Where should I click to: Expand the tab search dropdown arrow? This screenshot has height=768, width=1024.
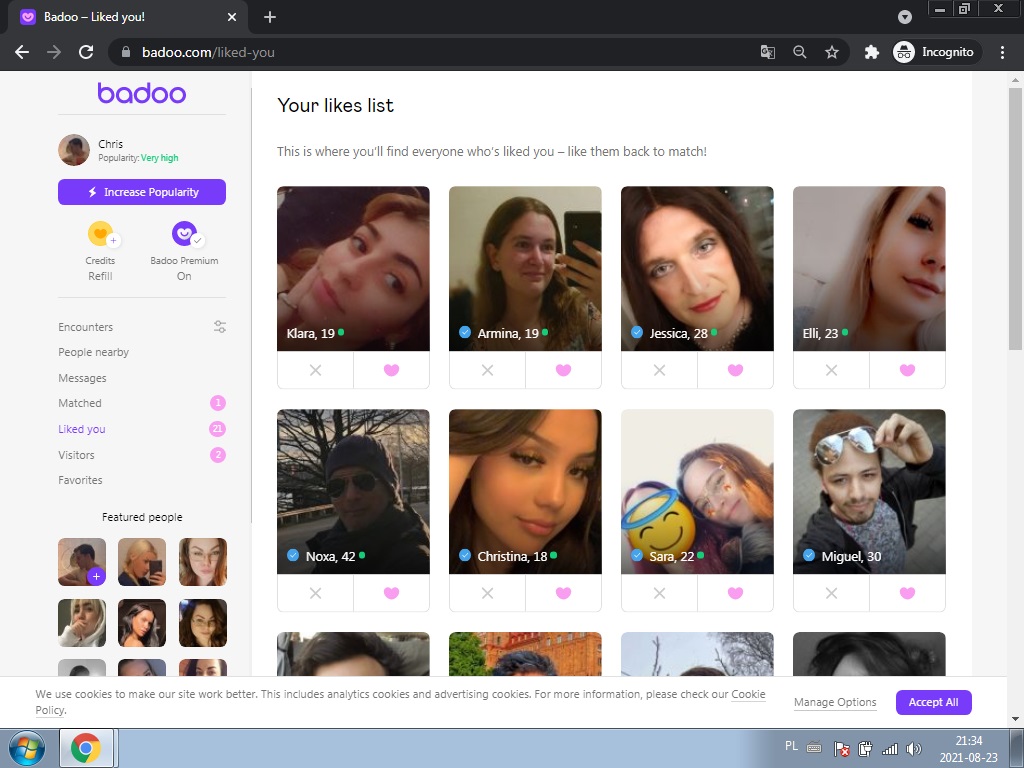(x=905, y=17)
